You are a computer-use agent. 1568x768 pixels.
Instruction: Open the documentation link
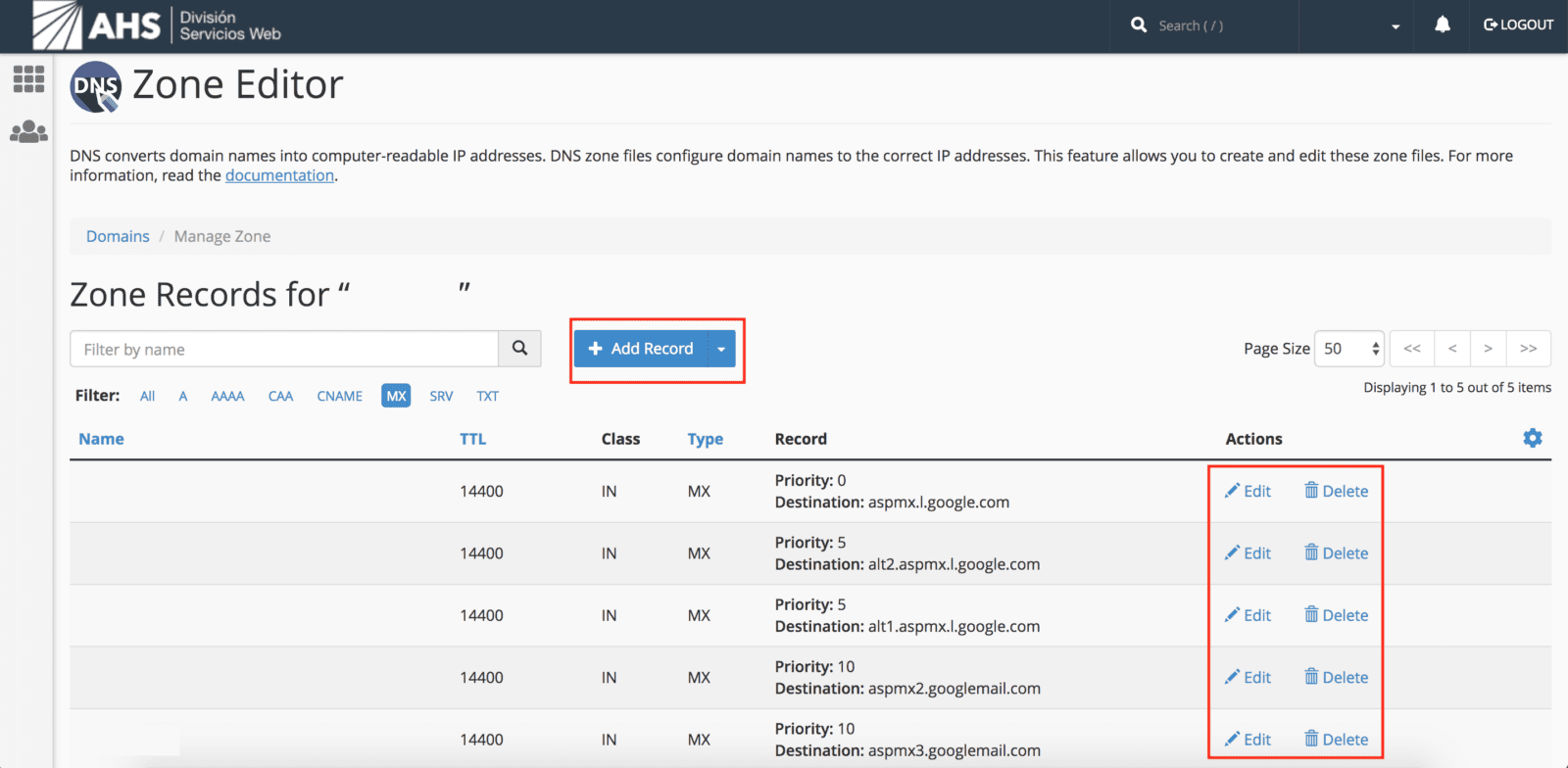tap(279, 175)
